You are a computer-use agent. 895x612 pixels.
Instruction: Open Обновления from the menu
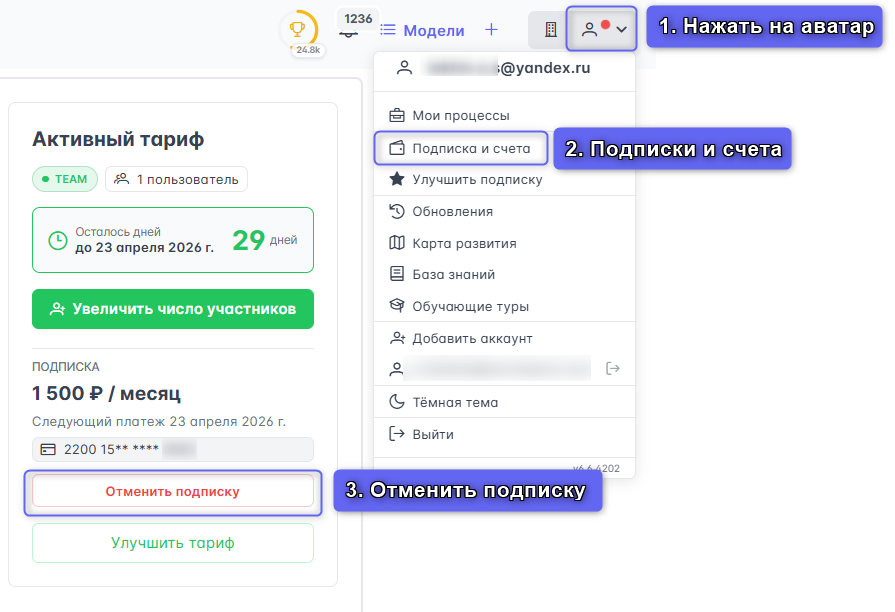452,211
